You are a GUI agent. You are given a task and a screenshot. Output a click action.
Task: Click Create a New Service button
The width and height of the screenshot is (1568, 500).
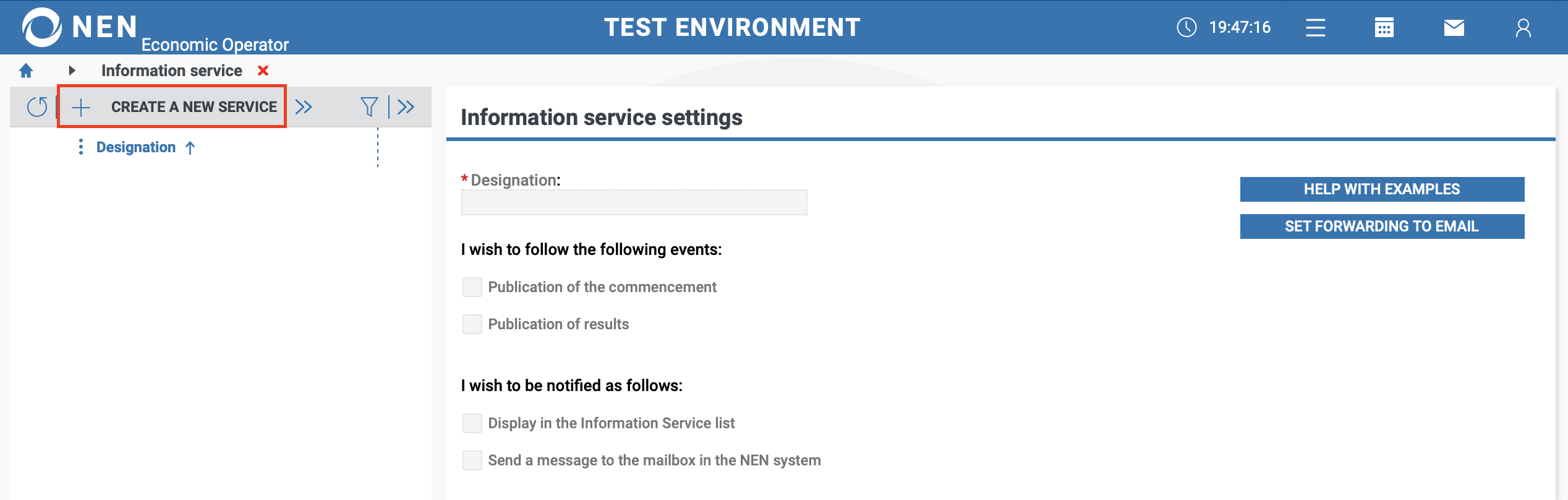[173, 107]
